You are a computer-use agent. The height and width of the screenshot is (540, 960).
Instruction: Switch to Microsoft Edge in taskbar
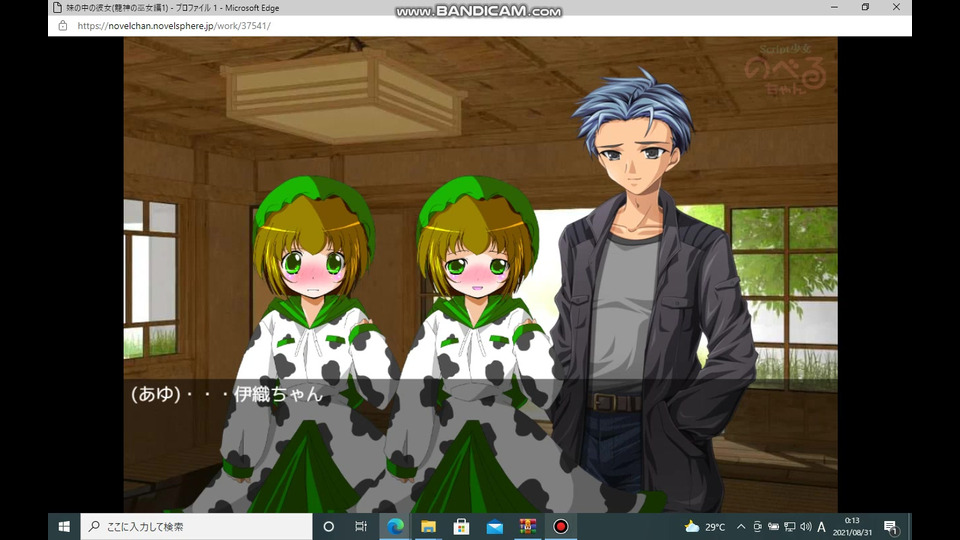point(395,527)
